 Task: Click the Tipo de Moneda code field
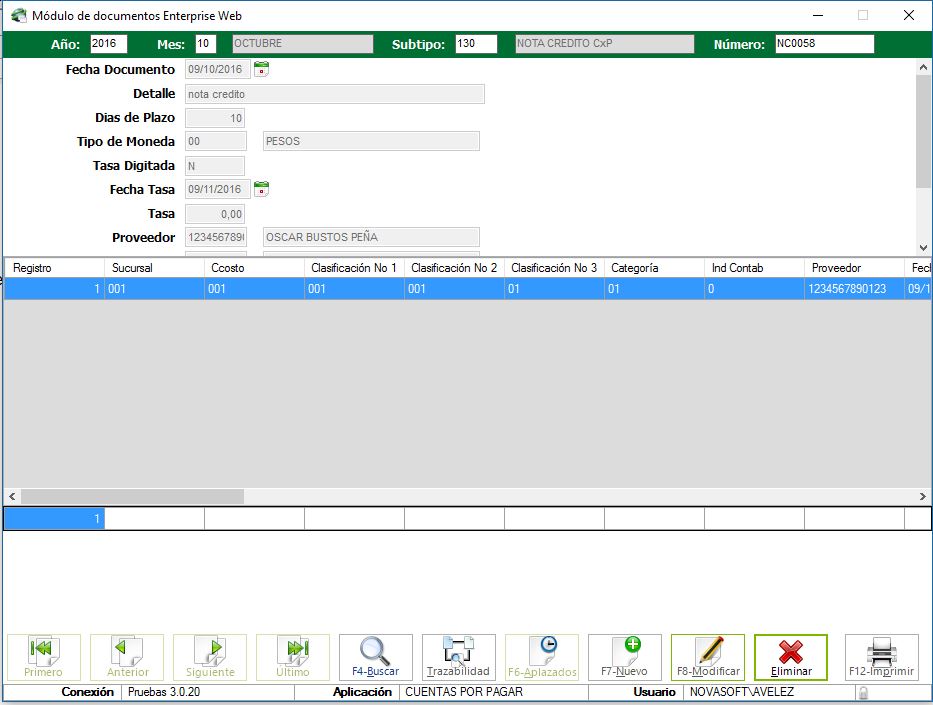coord(215,141)
